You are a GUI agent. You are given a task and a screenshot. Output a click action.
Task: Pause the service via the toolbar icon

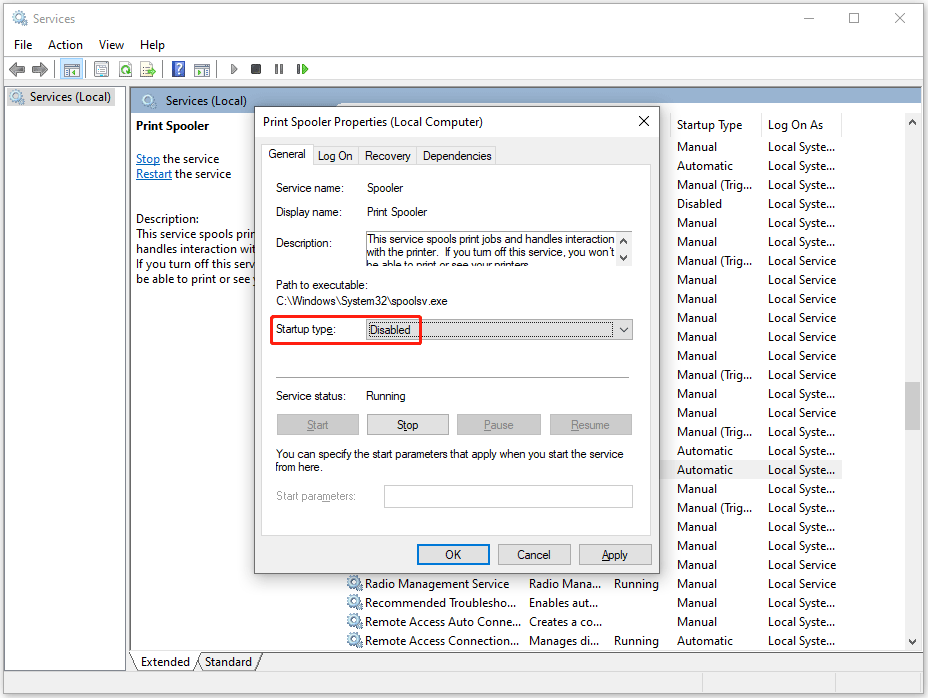click(x=279, y=69)
